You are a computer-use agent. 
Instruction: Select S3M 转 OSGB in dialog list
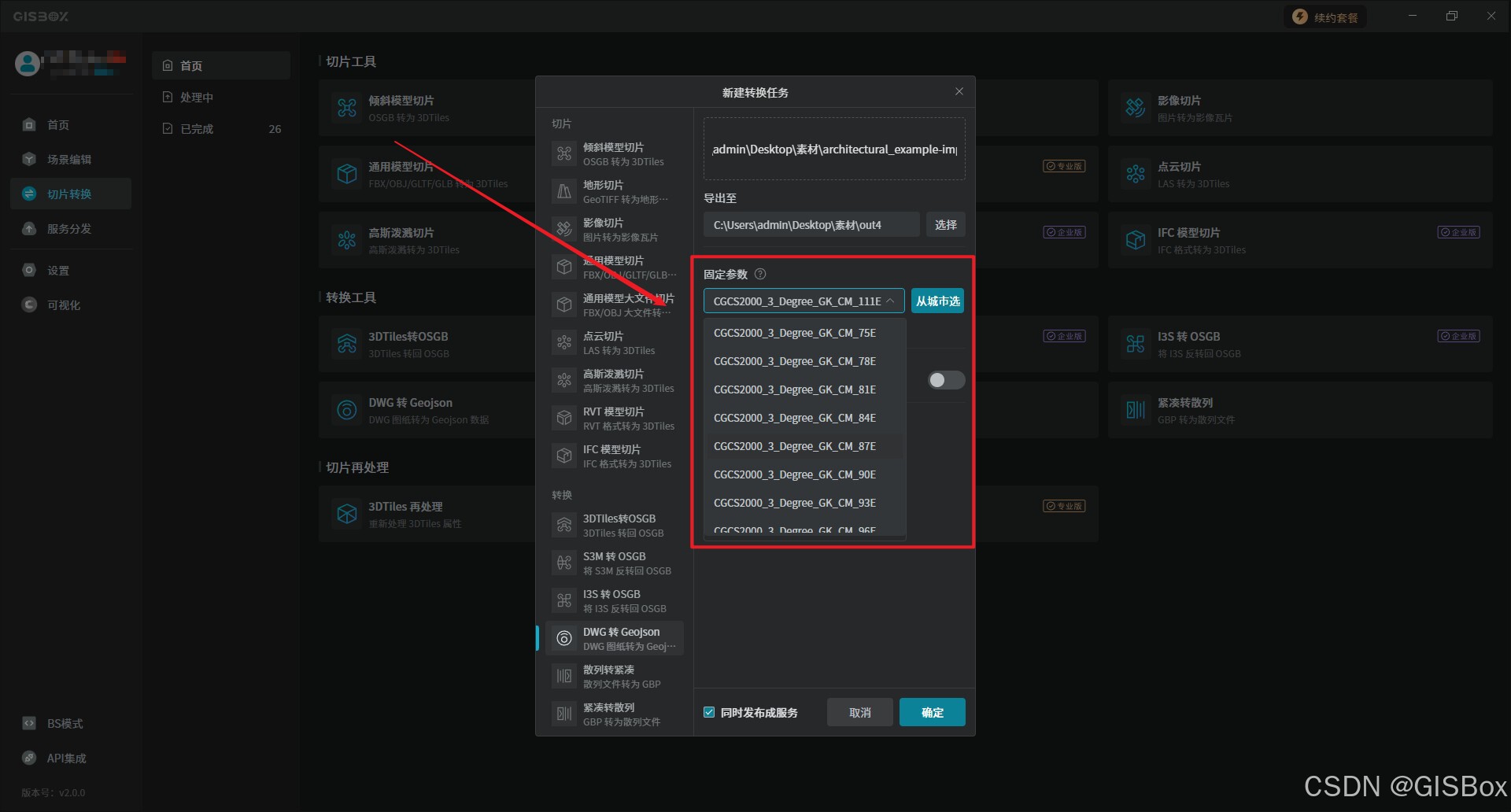[615, 563]
